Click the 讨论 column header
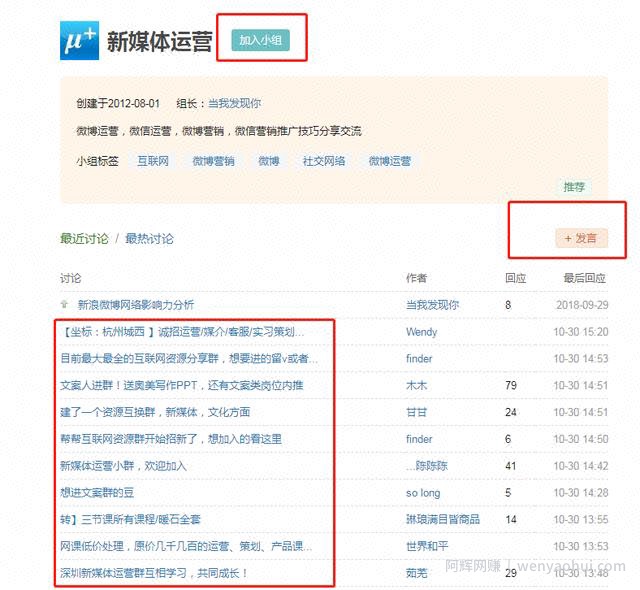The width and height of the screenshot is (640, 590). (71, 278)
